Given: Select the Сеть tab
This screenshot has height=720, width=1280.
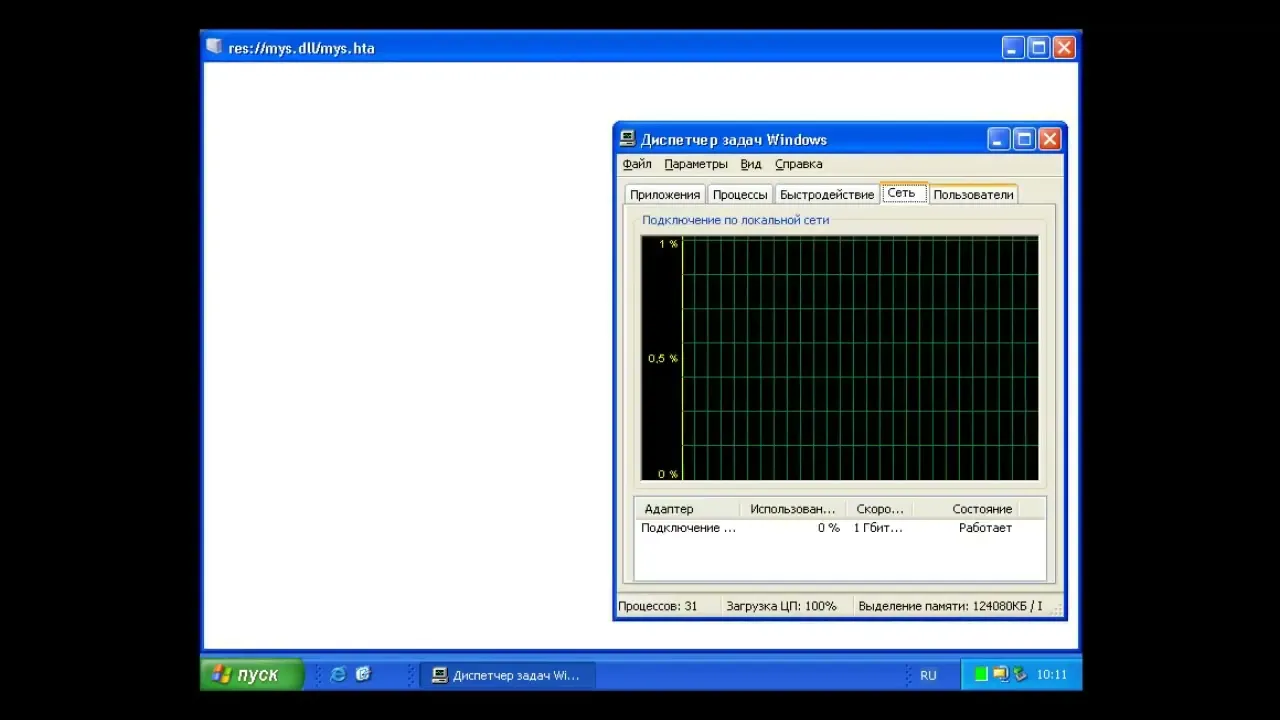Looking at the screenshot, I should click(903, 193).
